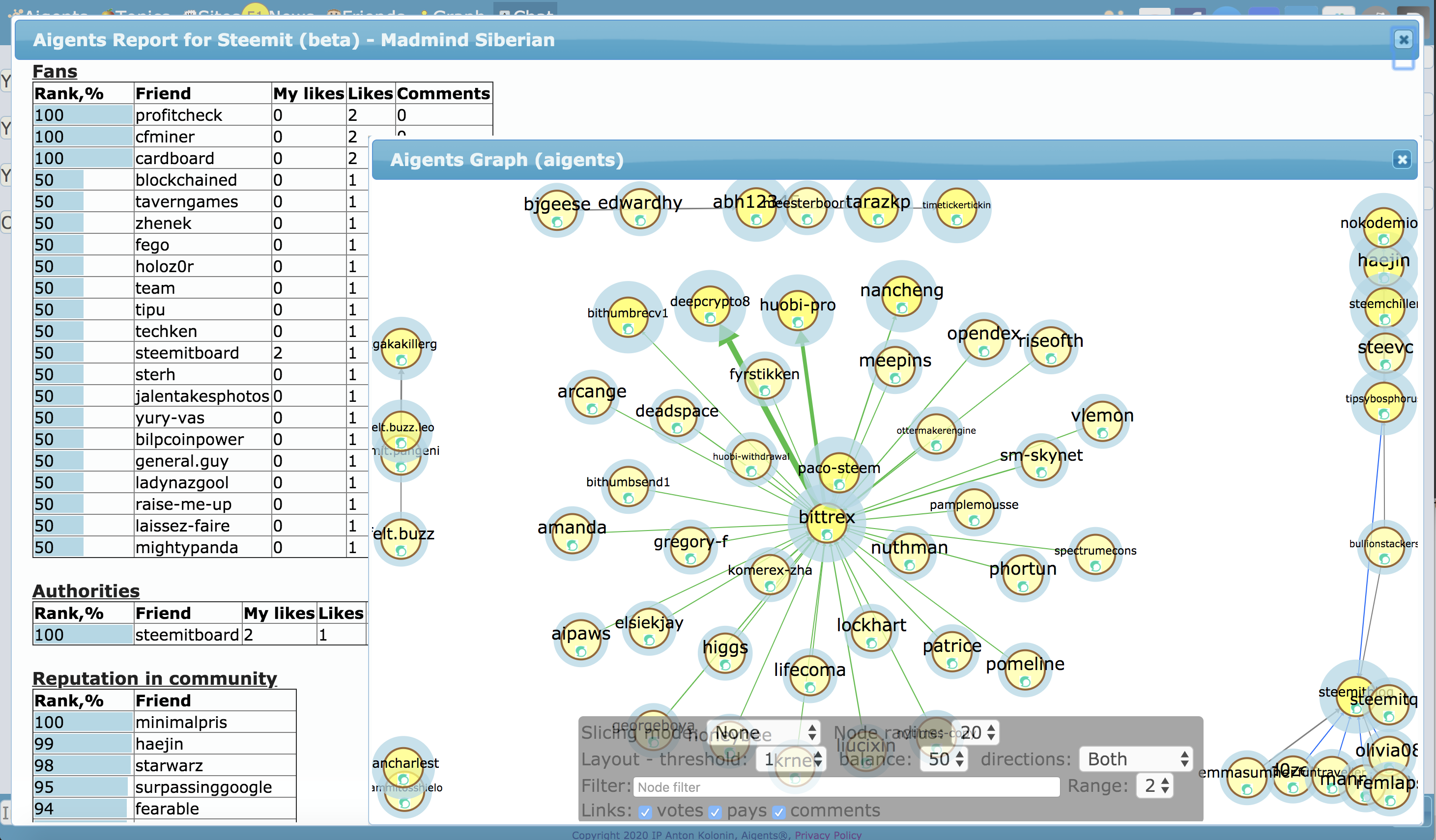
Task: Click the Node filter input field
Action: click(846, 787)
